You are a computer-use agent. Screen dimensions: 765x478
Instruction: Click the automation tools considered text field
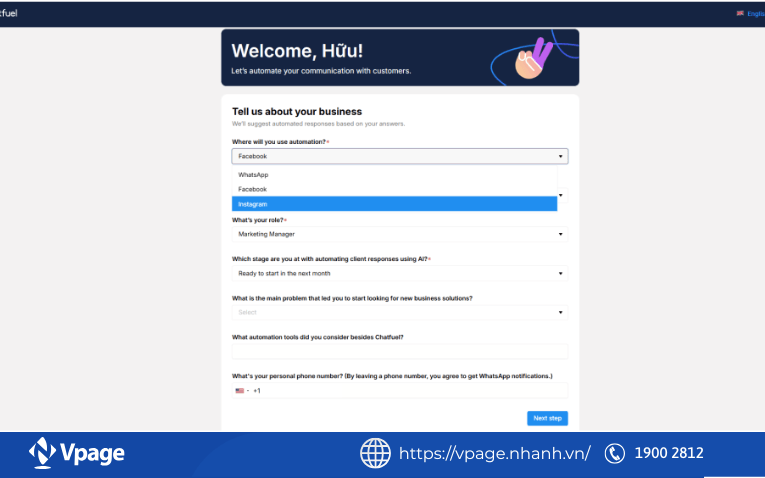pos(400,351)
